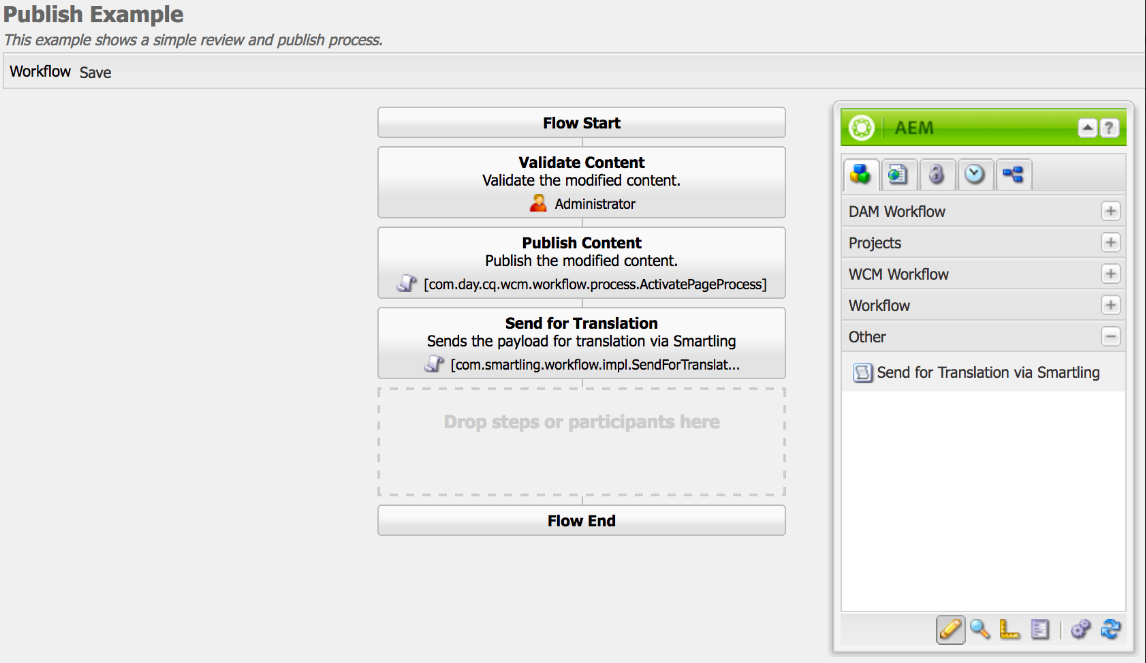Open the Workflow menu

point(40,71)
